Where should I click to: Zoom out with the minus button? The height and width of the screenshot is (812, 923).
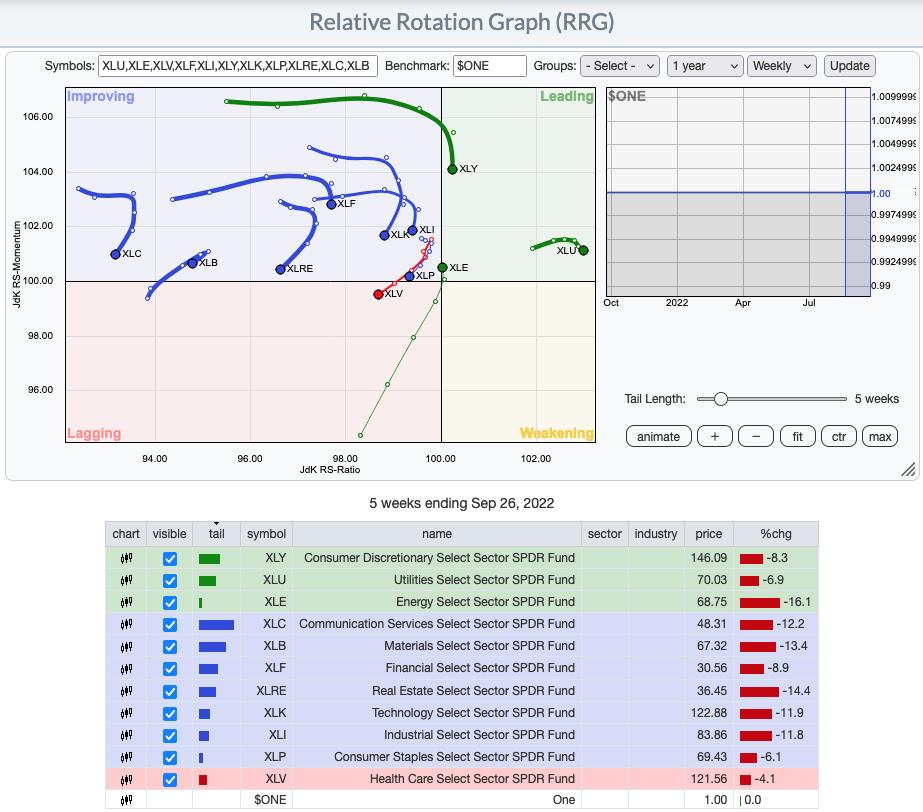(x=756, y=437)
